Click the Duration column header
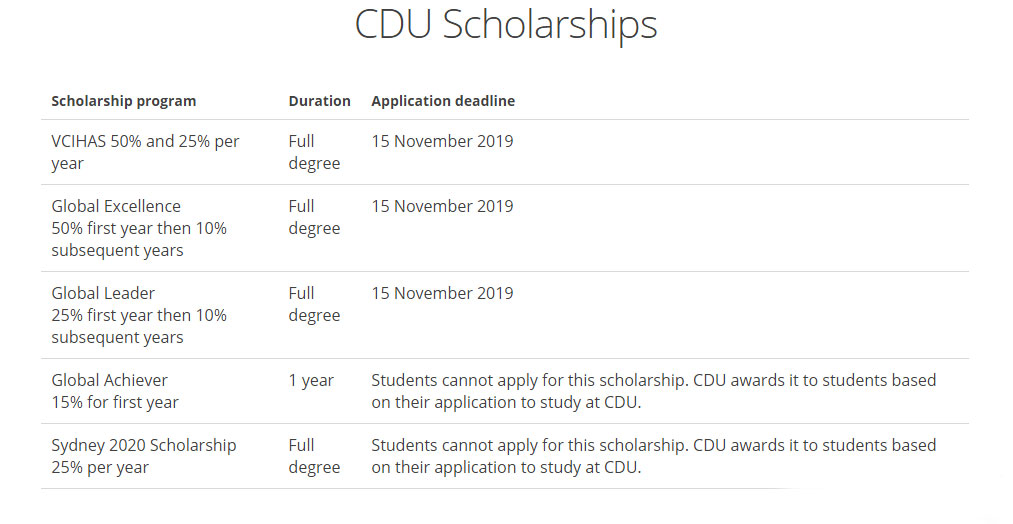Viewport: 1013px width, 524px height. (x=319, y=101)
